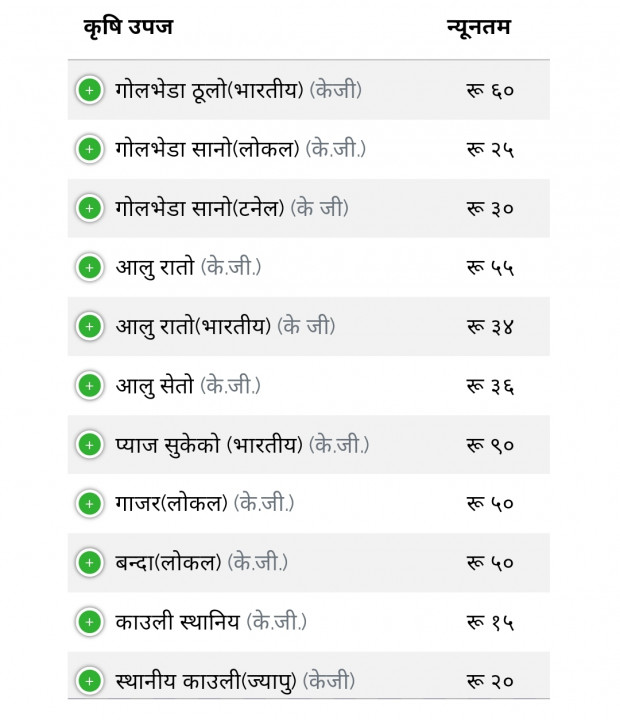Select the प्याज सुकेको (भारतीय) item name

click(x=209, y=445)
